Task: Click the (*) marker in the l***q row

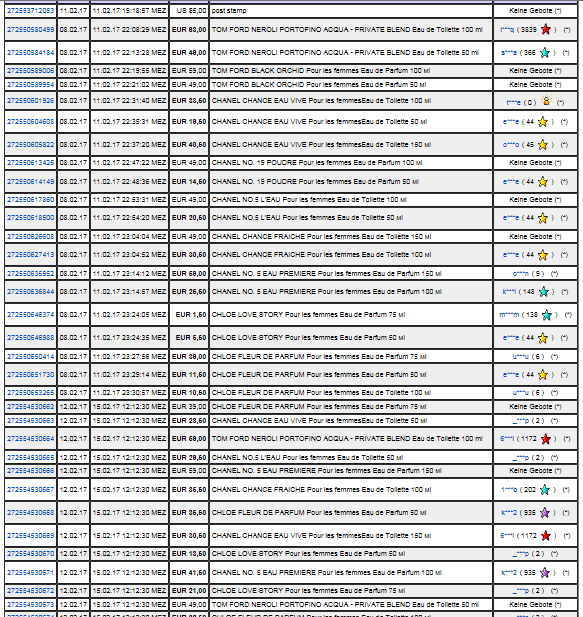Action: tap(567, 30)
